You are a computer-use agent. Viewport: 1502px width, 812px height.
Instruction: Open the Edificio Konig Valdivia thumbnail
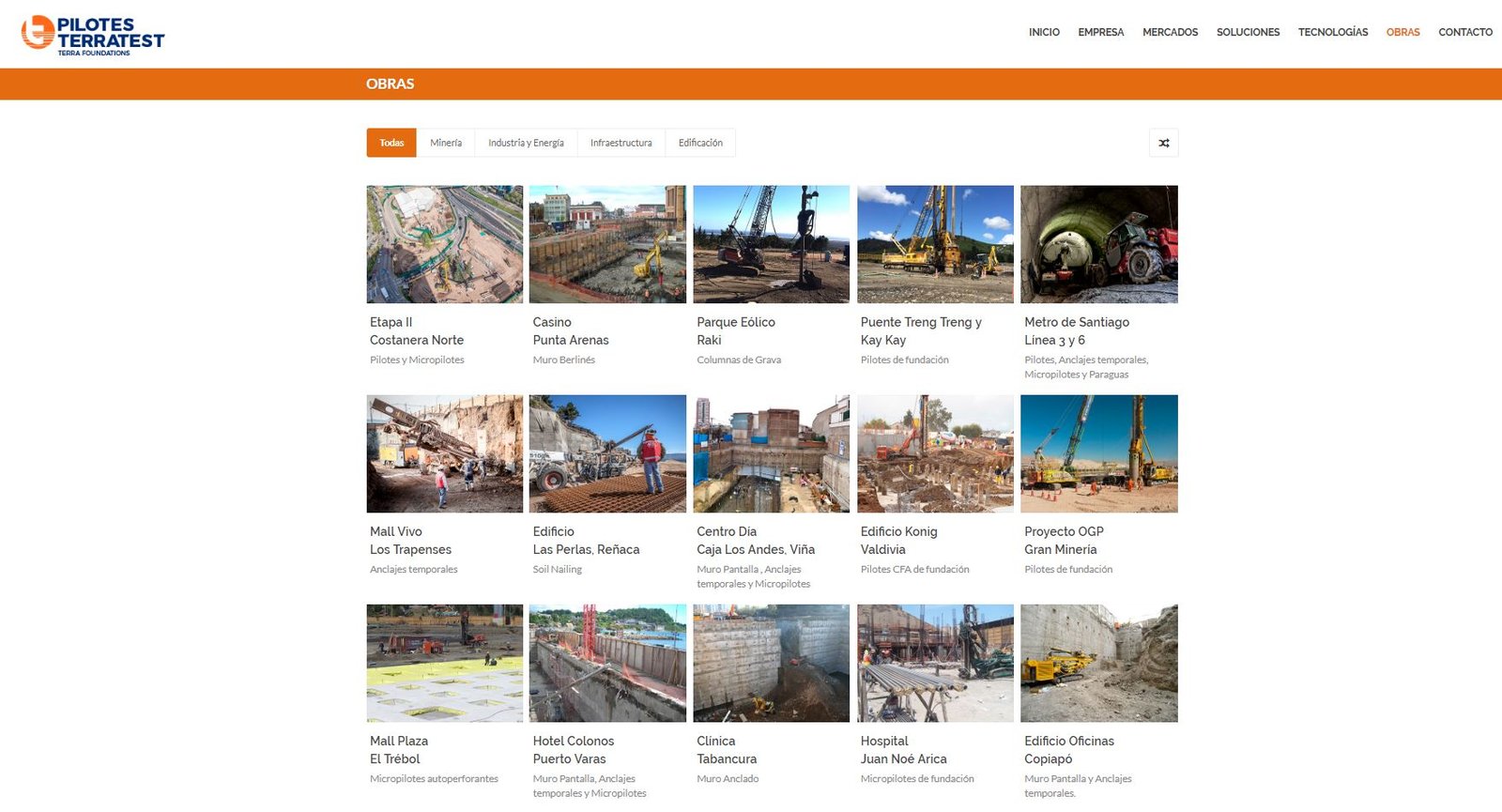point(936,453)
